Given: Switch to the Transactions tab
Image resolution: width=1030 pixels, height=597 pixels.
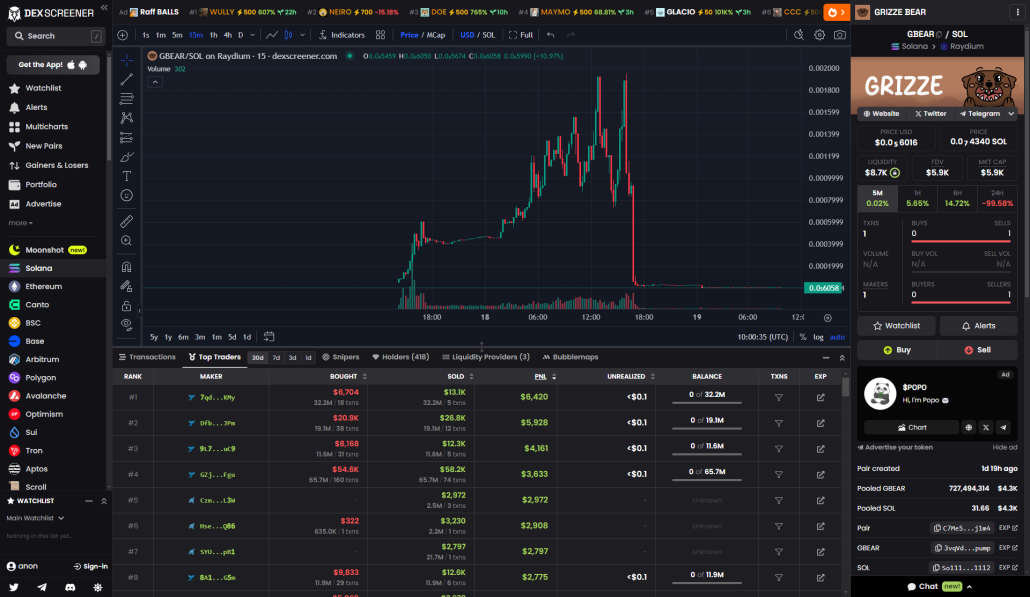Looking at the screenshot, I should [x=151, y=356].
